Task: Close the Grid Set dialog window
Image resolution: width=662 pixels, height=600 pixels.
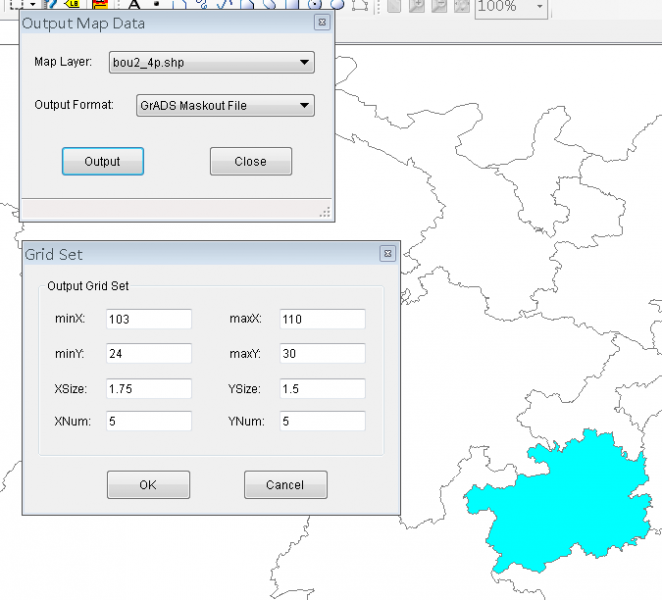Action: click(387, 254)
